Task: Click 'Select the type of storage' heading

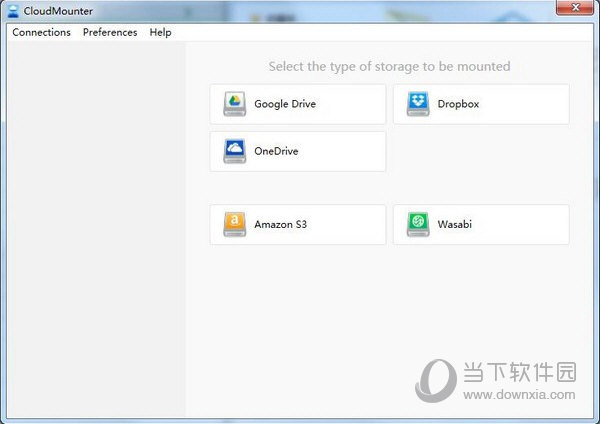Action: (x=389, y=67)
